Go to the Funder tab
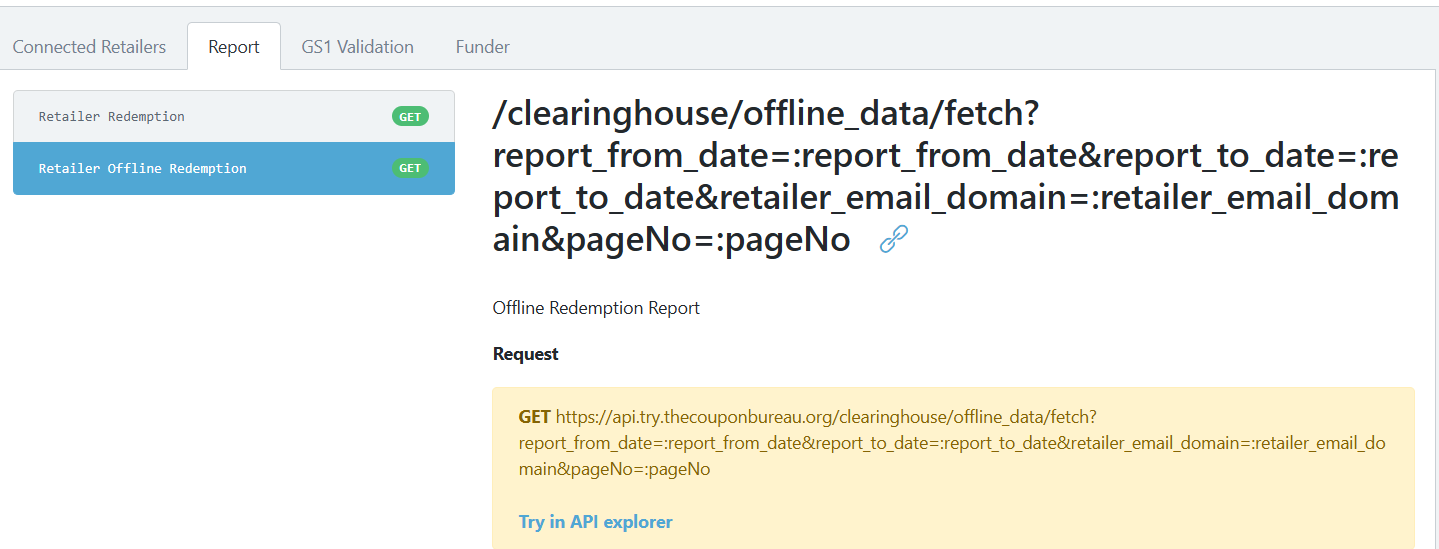Viewport: 1439px width, 549px height. click(x=482, y=47)
